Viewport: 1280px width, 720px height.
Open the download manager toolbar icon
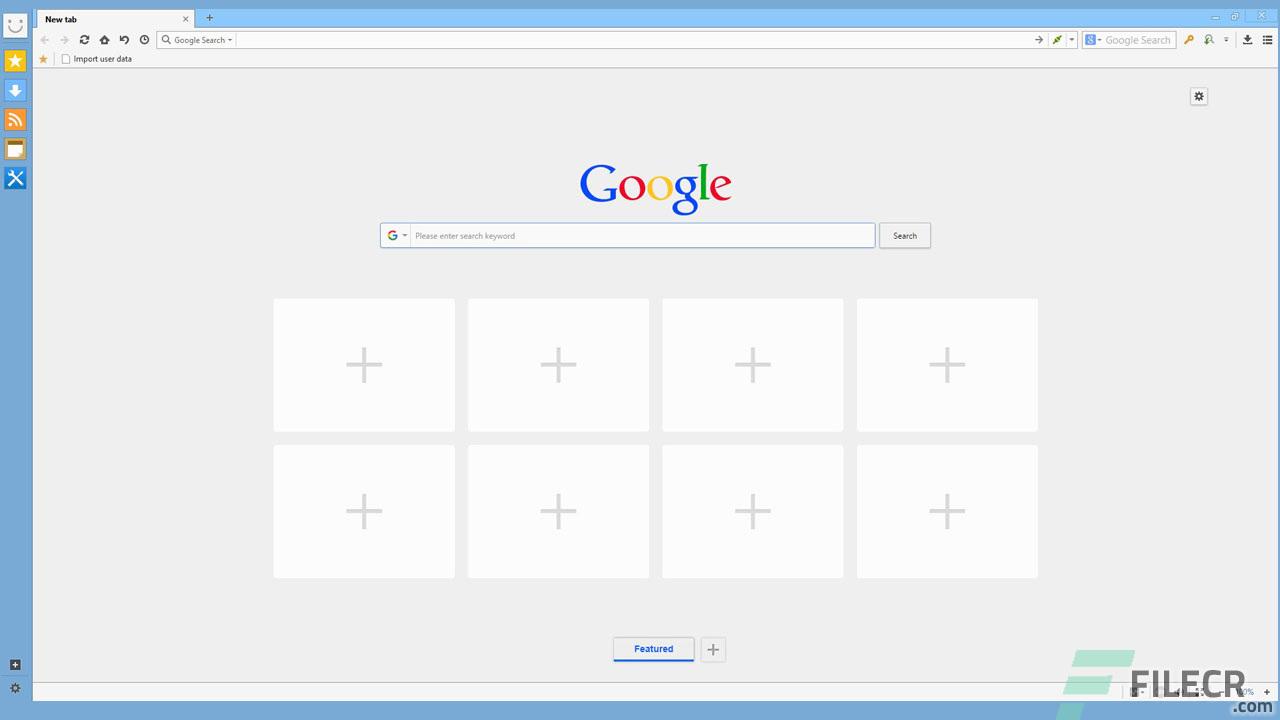tap(1247, 40)
